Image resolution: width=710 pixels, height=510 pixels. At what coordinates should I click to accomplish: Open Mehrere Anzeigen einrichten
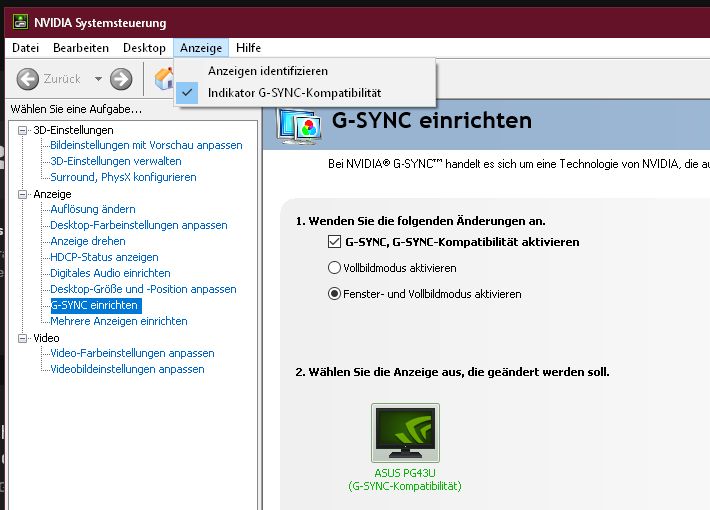tap(119, 321)
